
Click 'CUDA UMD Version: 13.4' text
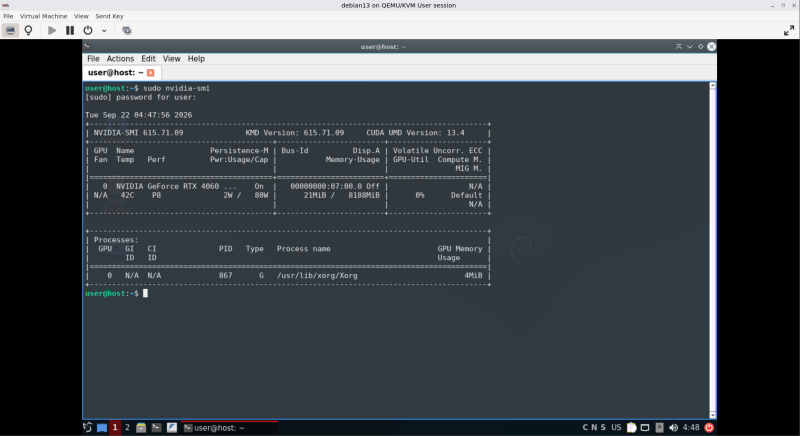(x=415, y=133)
